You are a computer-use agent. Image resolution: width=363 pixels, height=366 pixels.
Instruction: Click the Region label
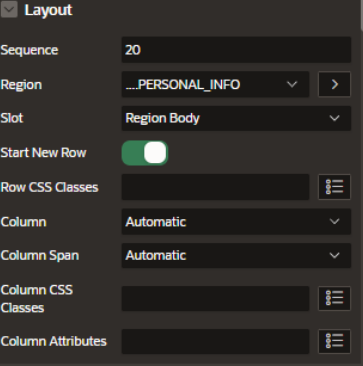click(21, 85)
